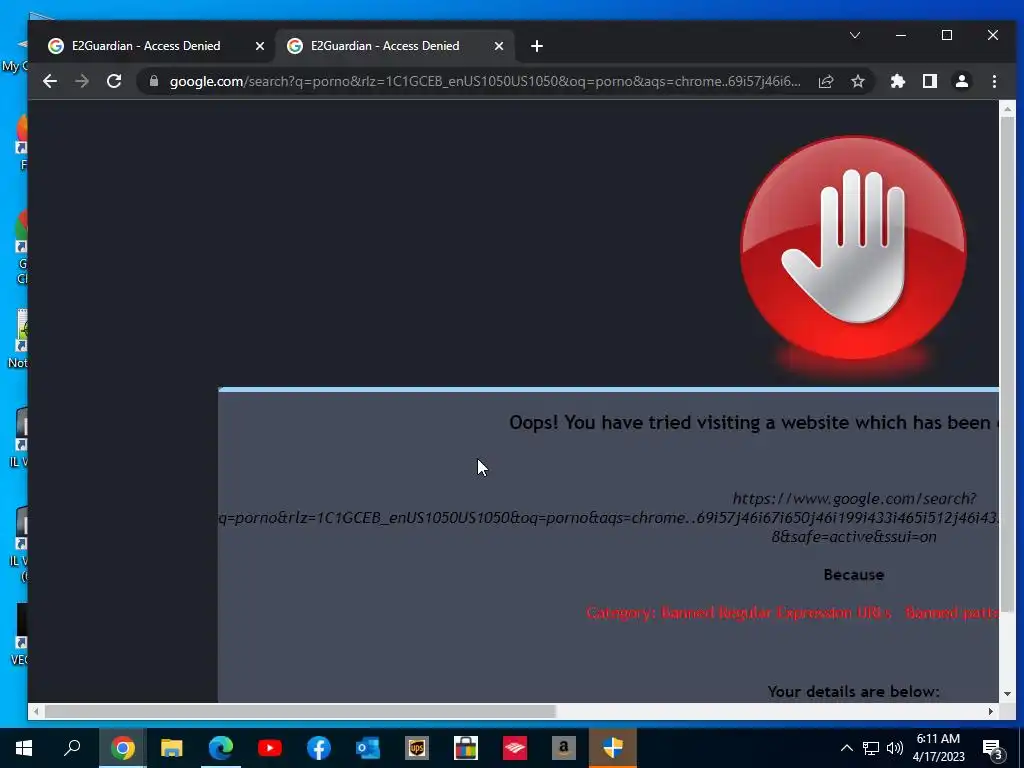View site security lock info

point(154,81)
